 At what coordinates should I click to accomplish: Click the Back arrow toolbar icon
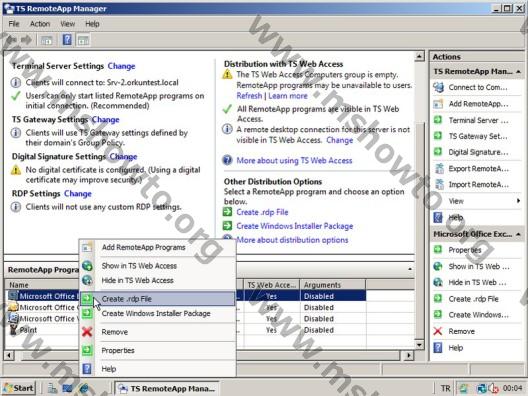(11, 40)
